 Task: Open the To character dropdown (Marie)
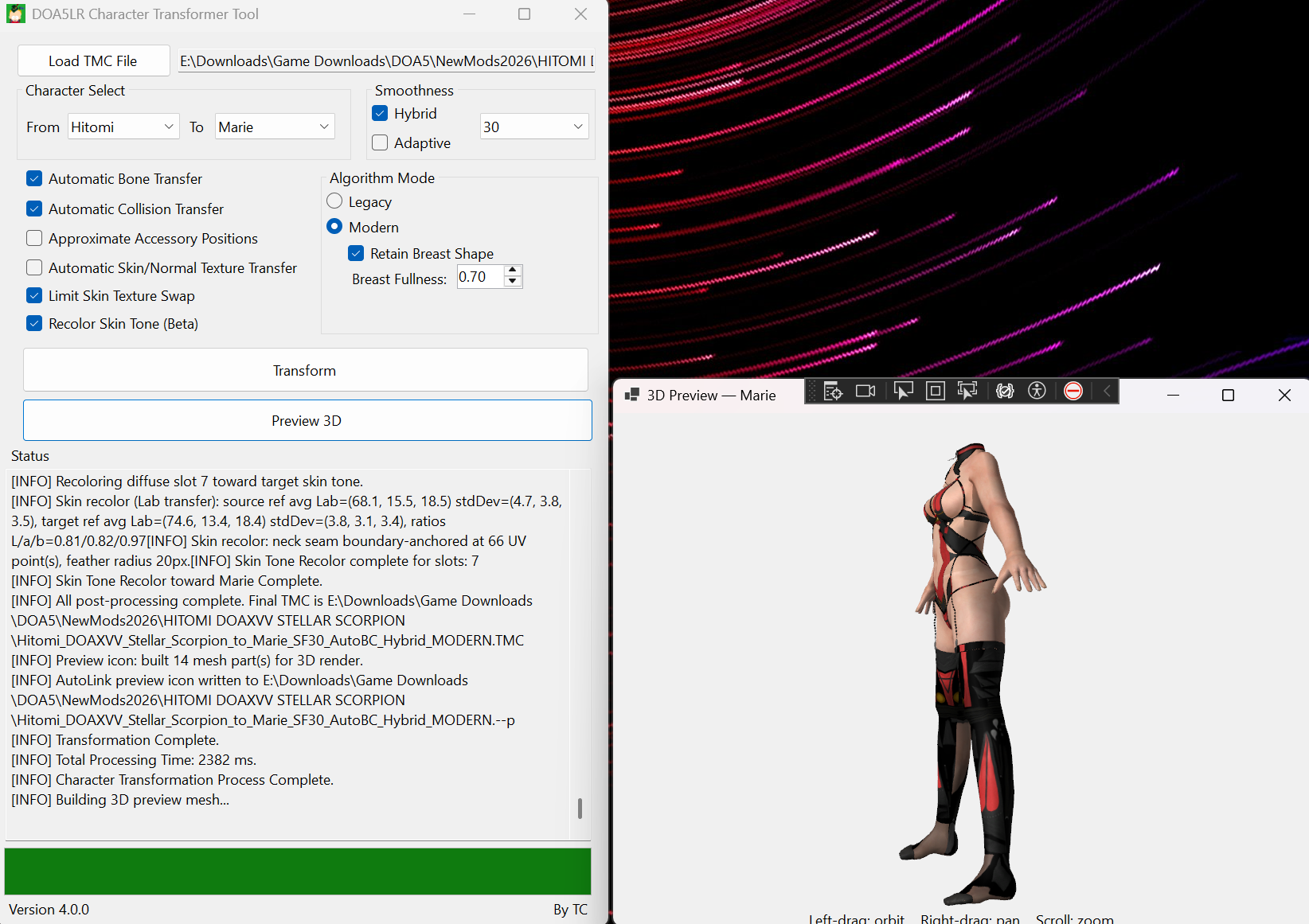(275, 127)
